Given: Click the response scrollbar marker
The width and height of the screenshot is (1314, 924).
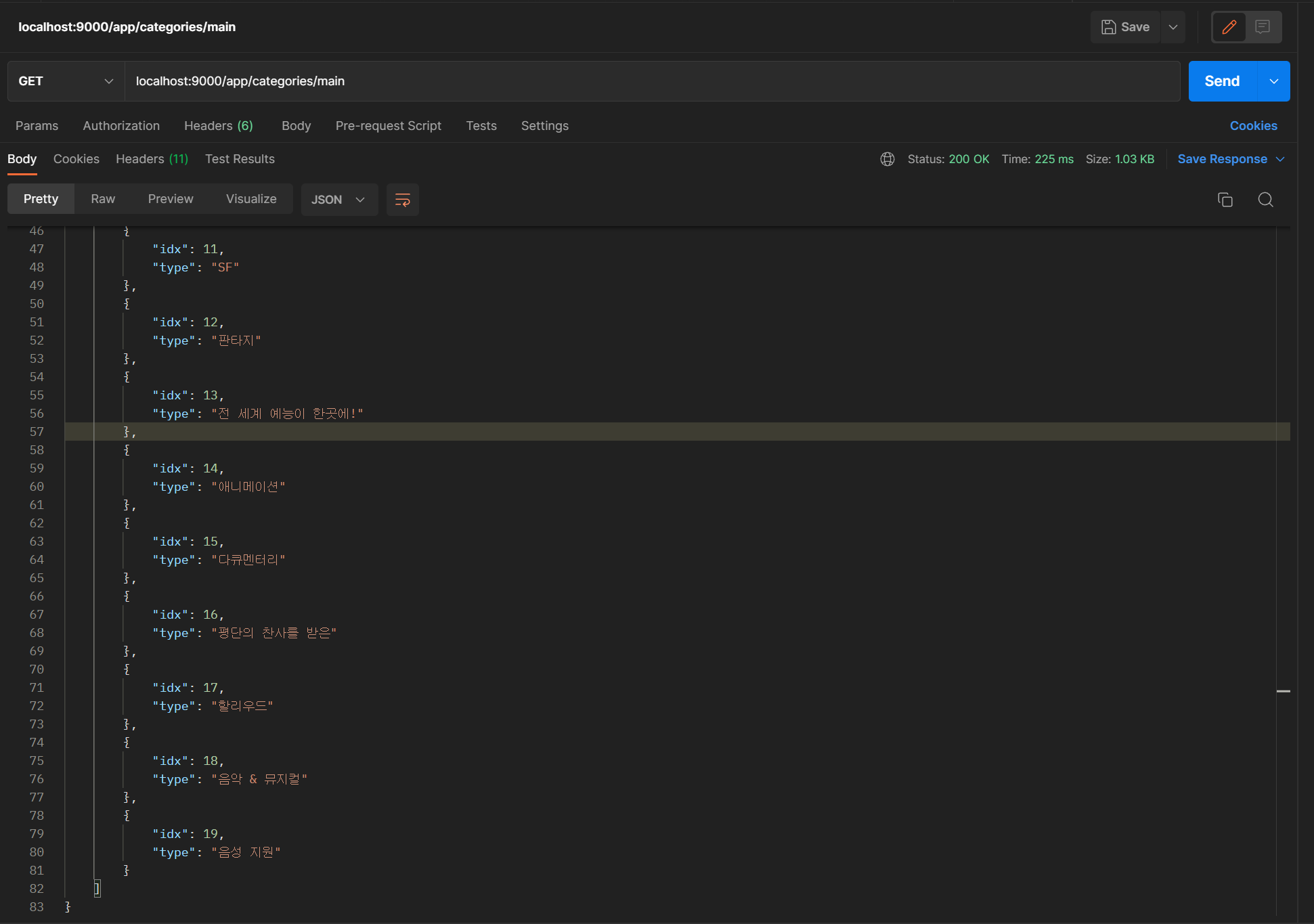Looking at the screenshot, I should click(x=1284, y=691).
